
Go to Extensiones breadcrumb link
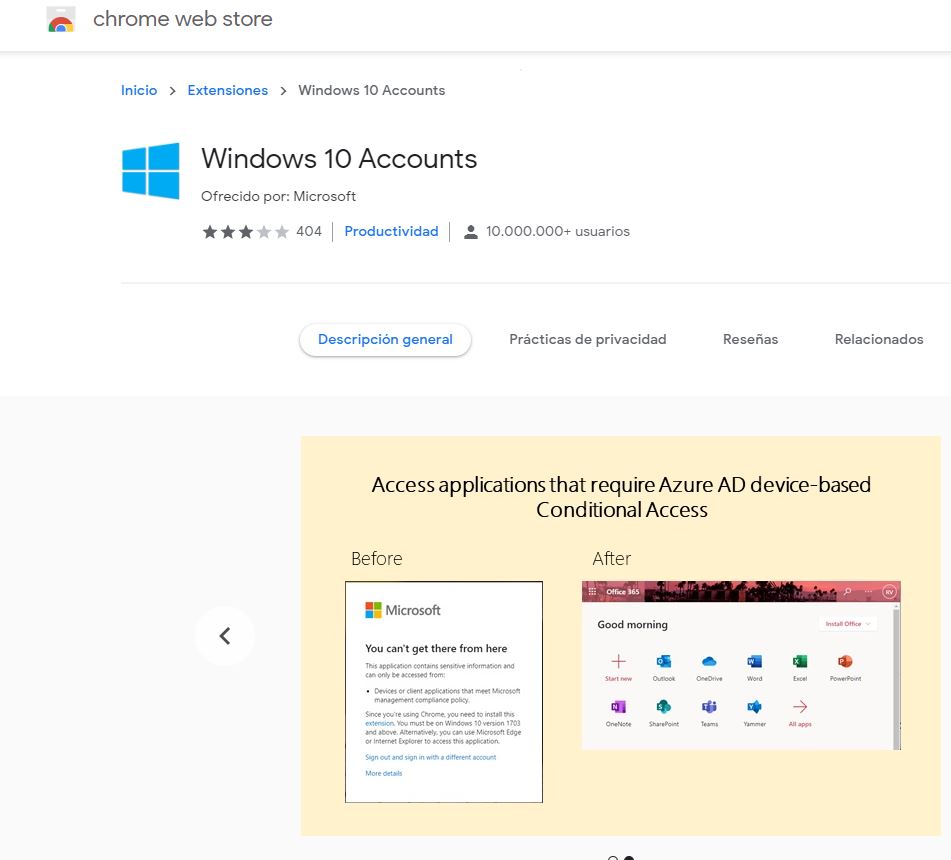tap(227, 90)
